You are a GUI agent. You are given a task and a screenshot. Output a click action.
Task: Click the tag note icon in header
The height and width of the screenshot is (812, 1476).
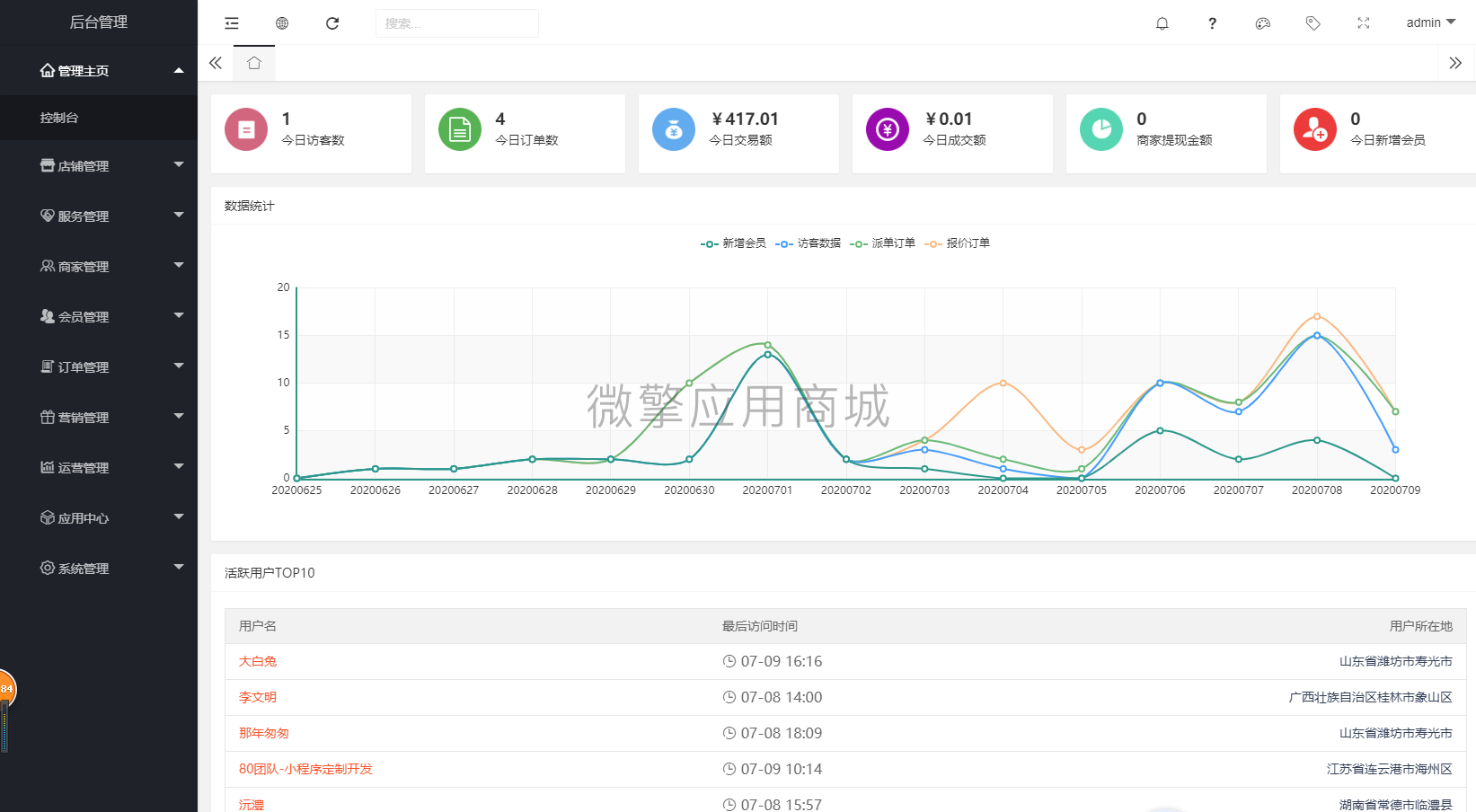1313,23
